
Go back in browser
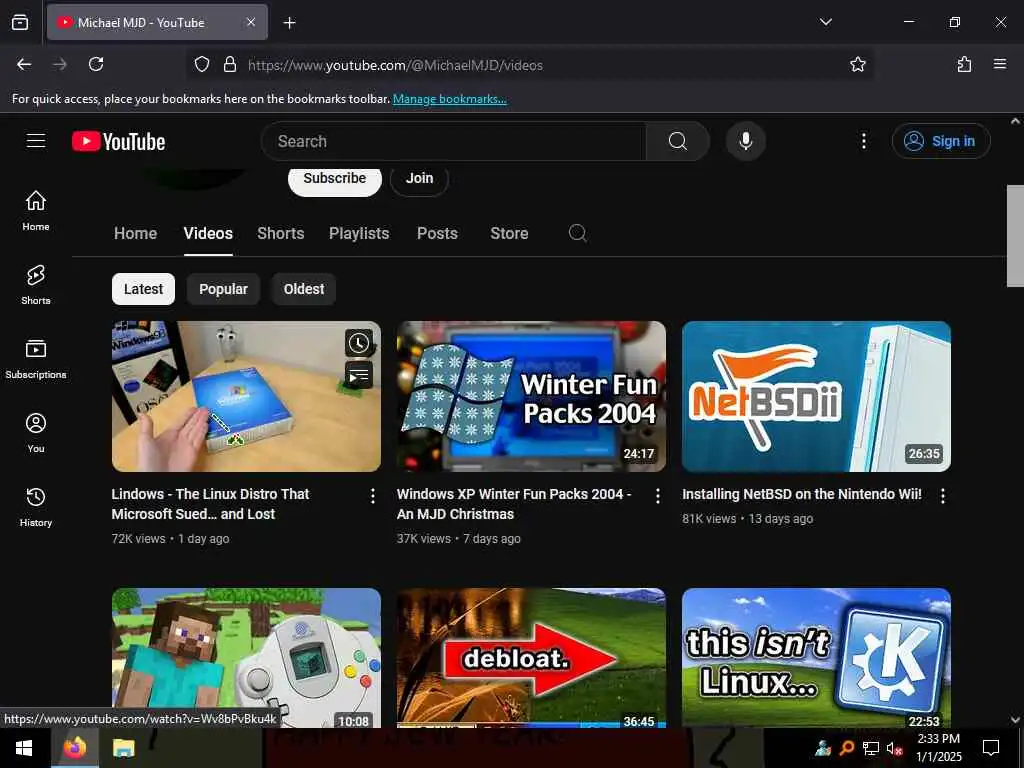[24, 64]
